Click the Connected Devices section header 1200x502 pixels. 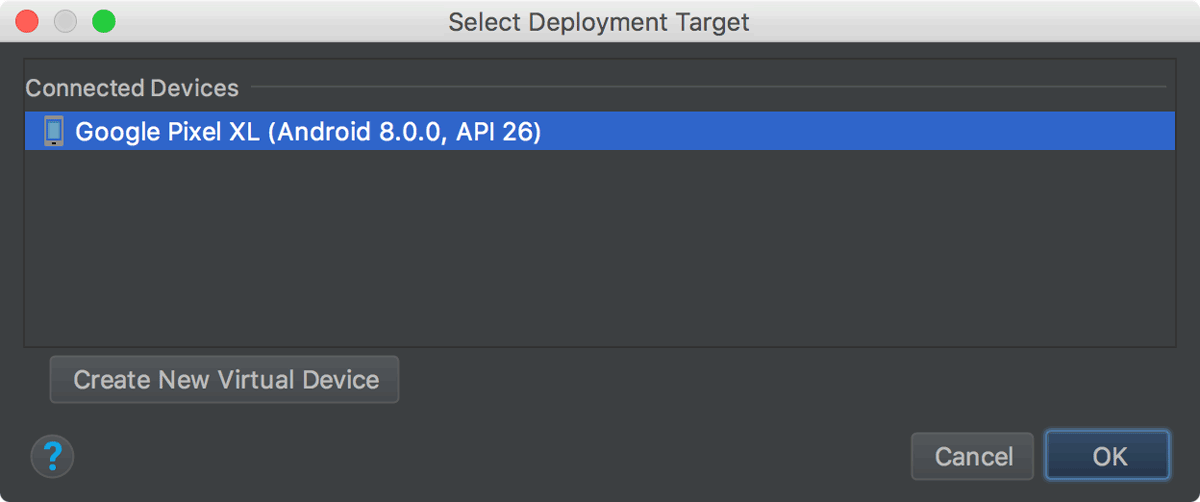(132, 88)
